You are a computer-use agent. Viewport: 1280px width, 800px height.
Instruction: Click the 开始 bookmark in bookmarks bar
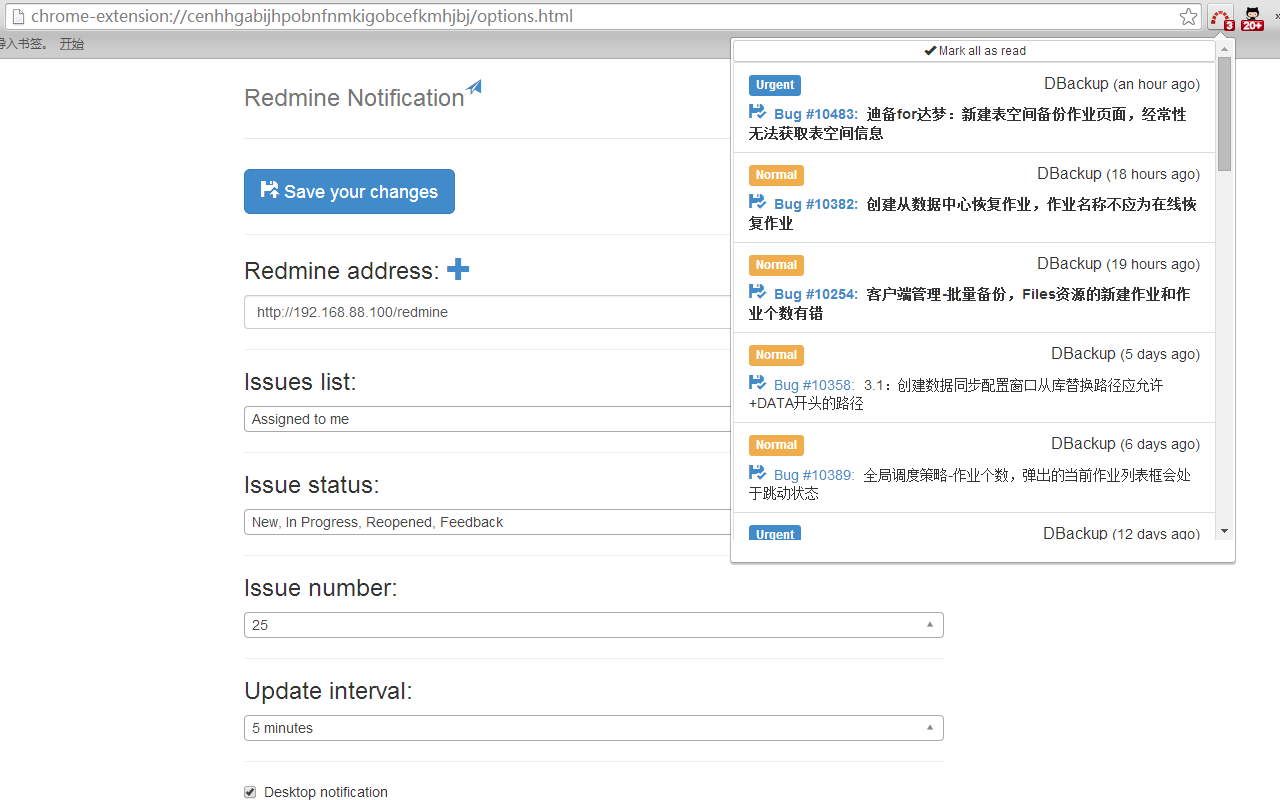[72, 44]
